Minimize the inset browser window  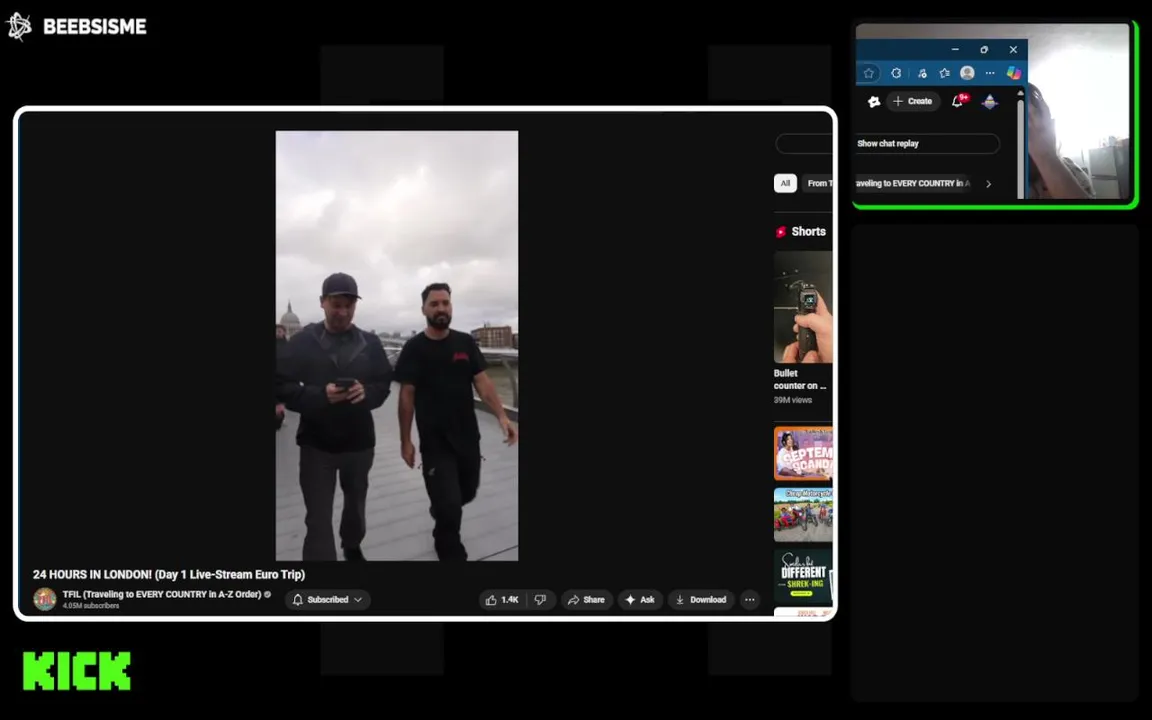(954, 49)
